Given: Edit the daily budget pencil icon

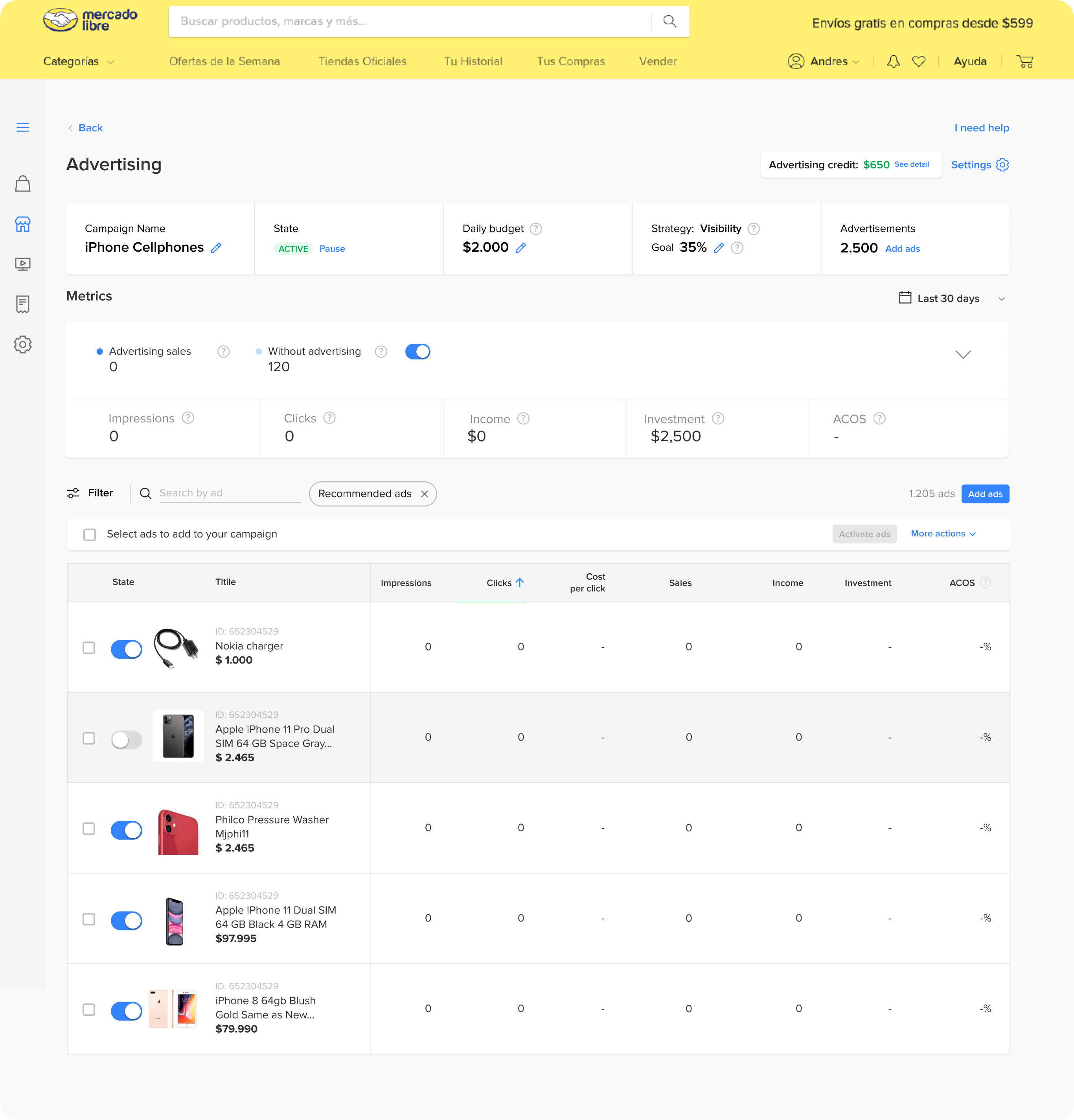Looking at the screenshot, I should 520,248.
